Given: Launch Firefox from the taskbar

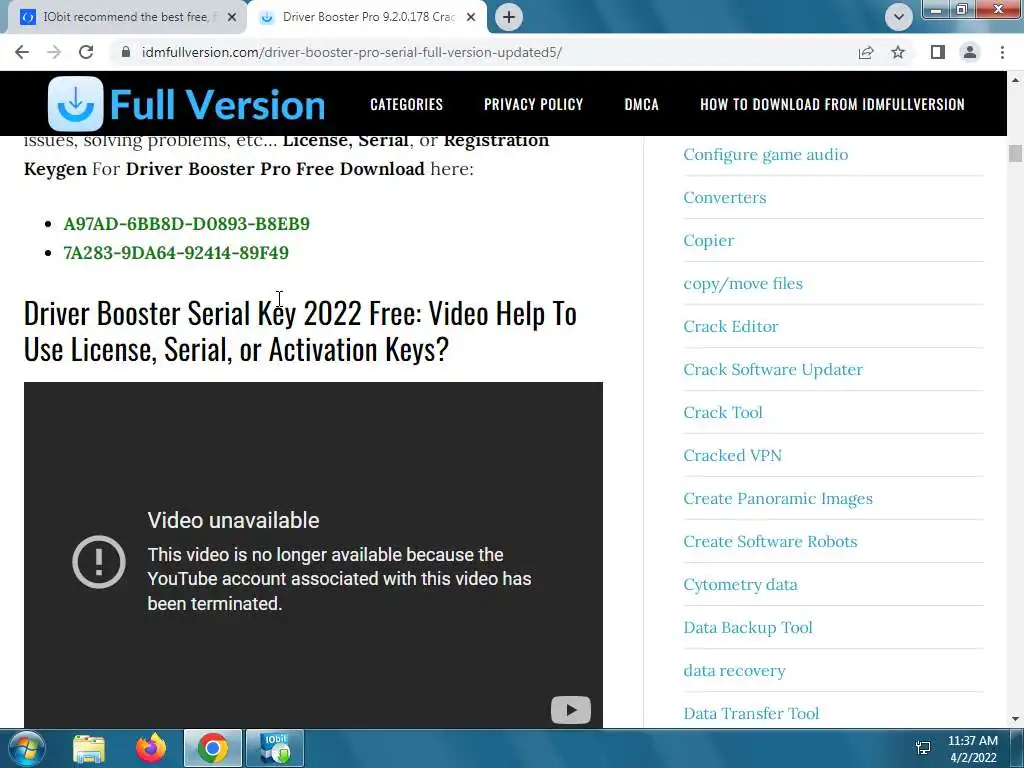Looking at the screenshot, I should 151,749.
